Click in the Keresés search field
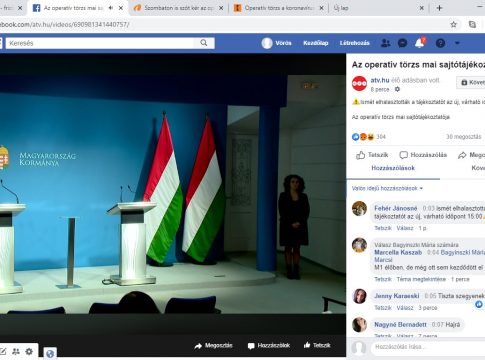485x360 pixels. pyautogui.click(x=101, y=43)
